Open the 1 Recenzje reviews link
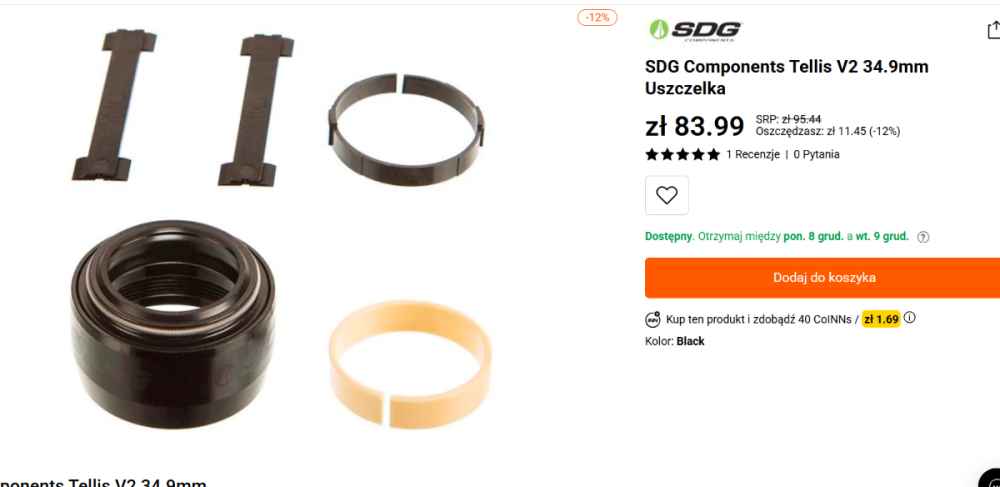 click(x=753, y=154)
